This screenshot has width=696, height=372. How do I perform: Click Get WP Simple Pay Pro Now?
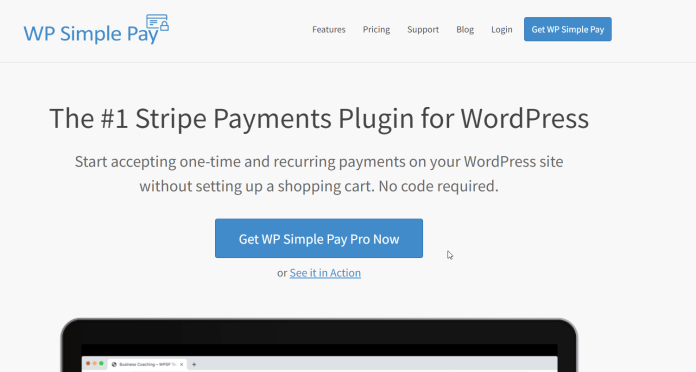click(x=319, y=238)
